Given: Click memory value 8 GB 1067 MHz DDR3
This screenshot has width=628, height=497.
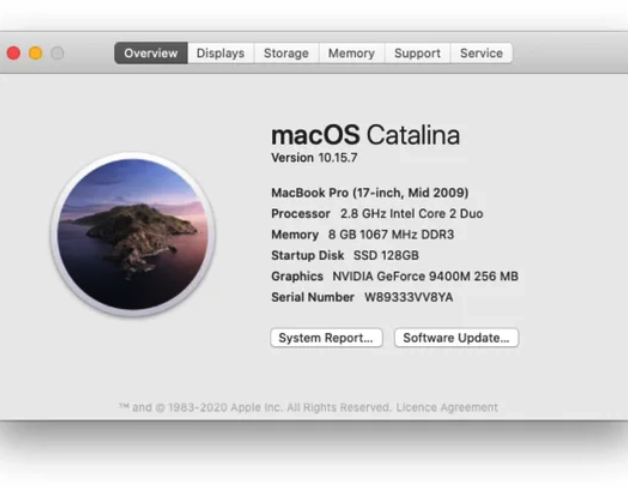Looking at the screenshot, I should [x=391, y=234].
